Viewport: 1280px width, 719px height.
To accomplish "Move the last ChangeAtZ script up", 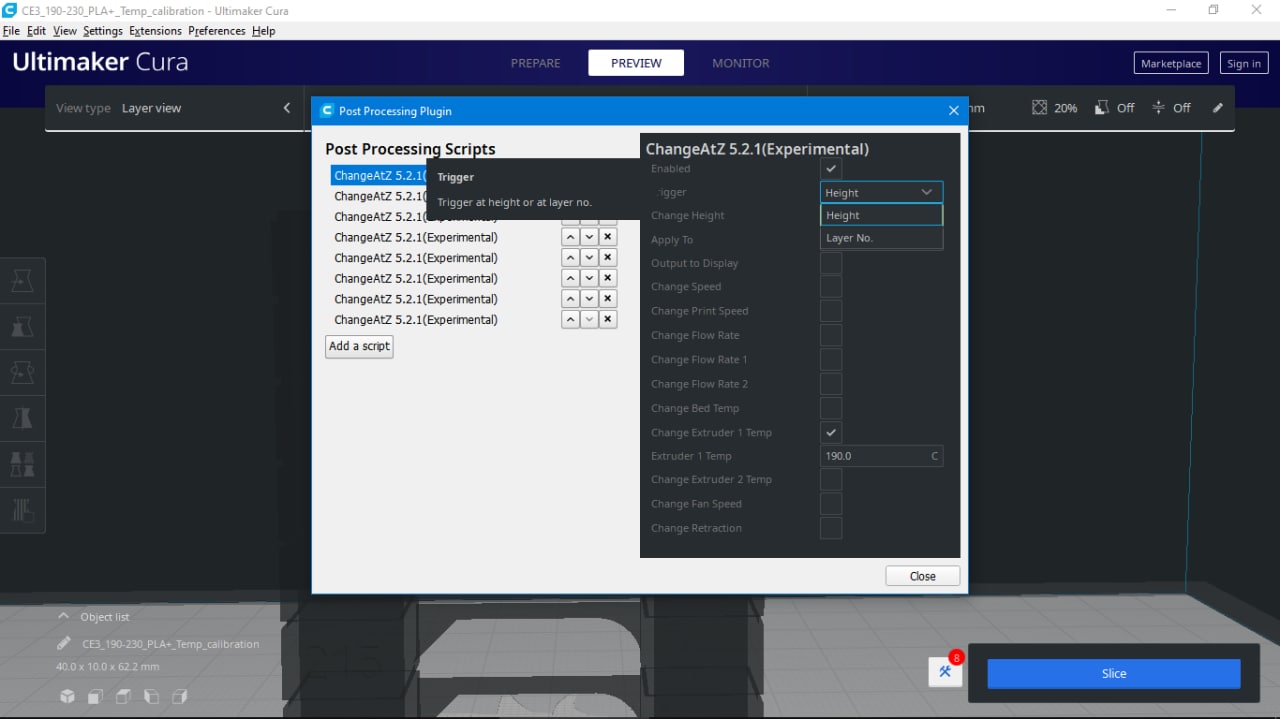I will (x=570, y=320).
